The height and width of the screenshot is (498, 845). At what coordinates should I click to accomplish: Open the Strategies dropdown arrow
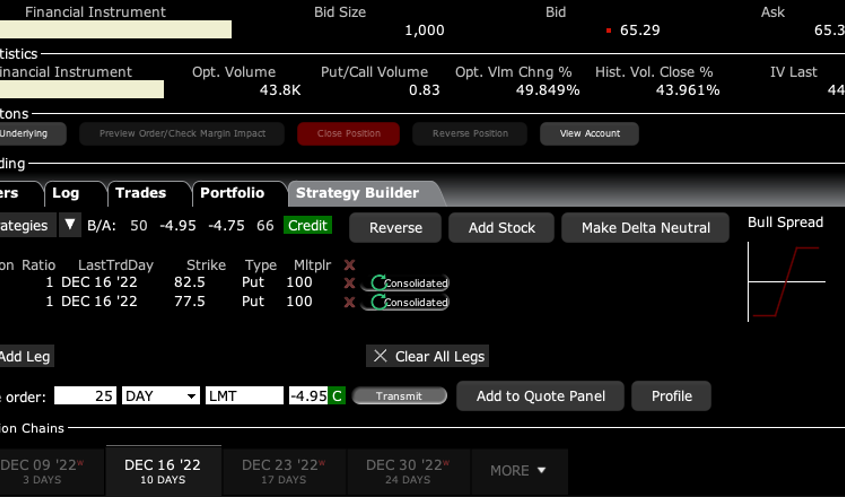(x=70, y=225)
